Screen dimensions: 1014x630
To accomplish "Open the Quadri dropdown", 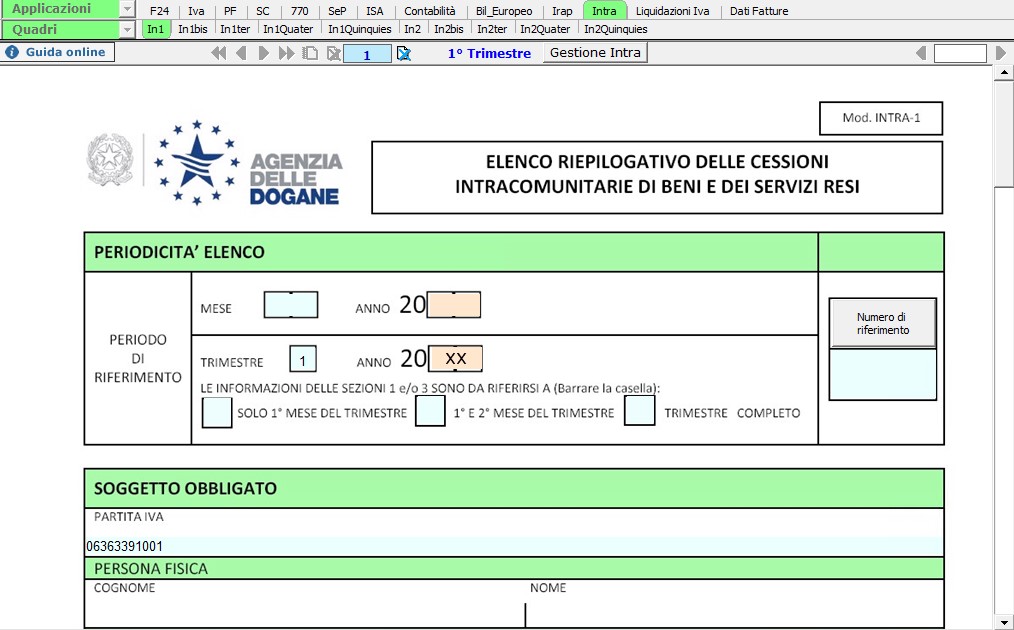I will (x=127, y=29).
